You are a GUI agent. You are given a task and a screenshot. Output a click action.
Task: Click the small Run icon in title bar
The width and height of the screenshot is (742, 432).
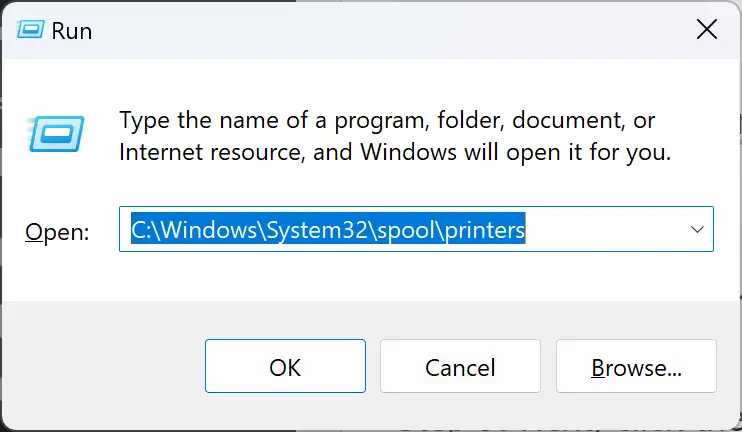point(31,30)
